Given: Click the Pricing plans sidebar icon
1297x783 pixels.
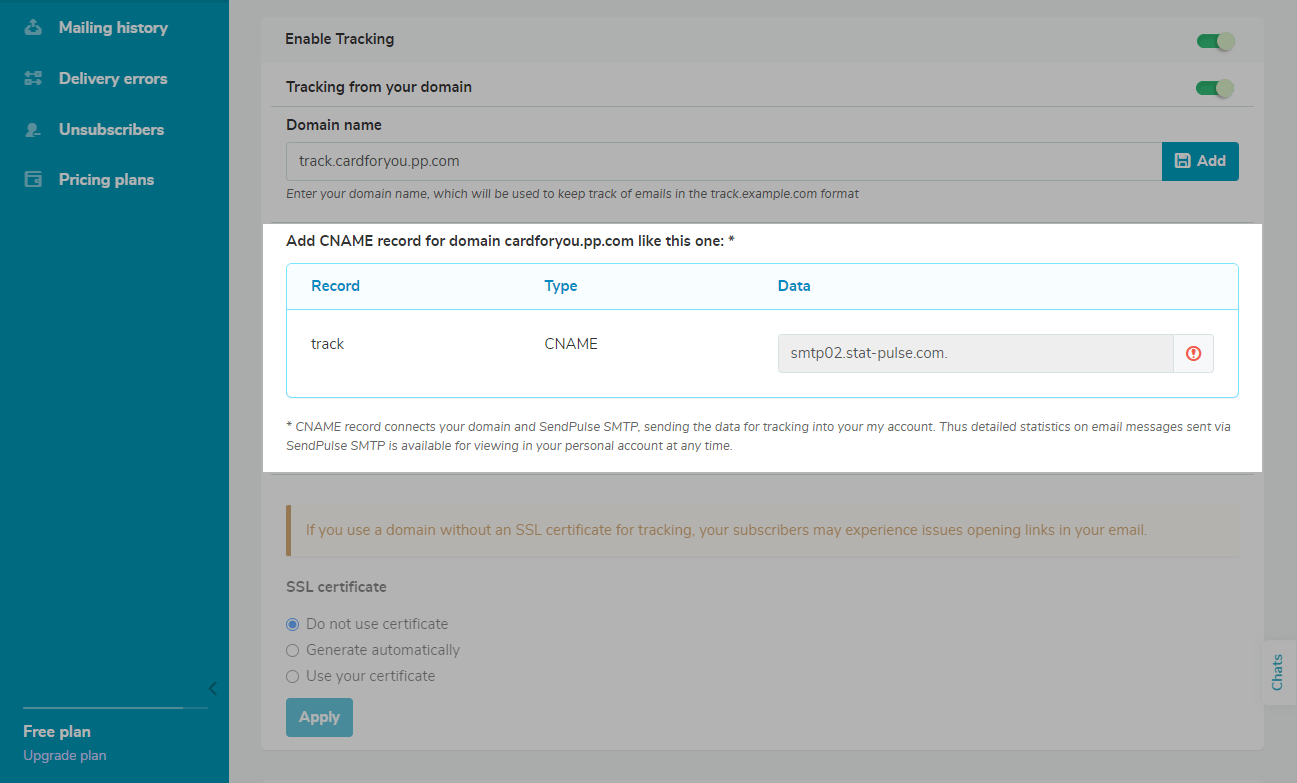Looking at the screenshot, I should pyautogui.click(x=33, y=180).
